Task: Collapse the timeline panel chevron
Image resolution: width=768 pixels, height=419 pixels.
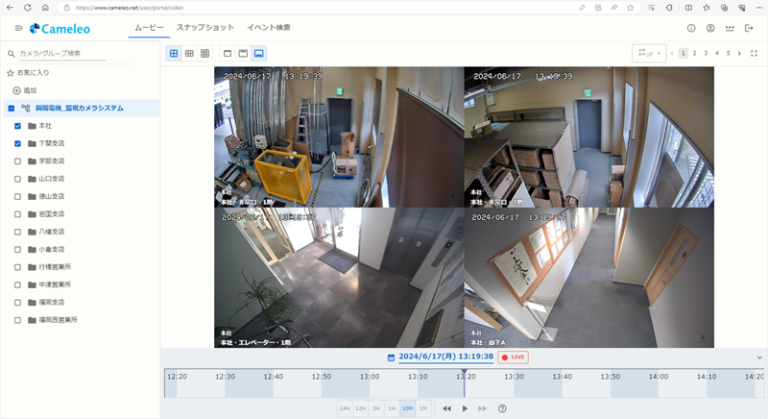Action: click(x=759, y=357)
